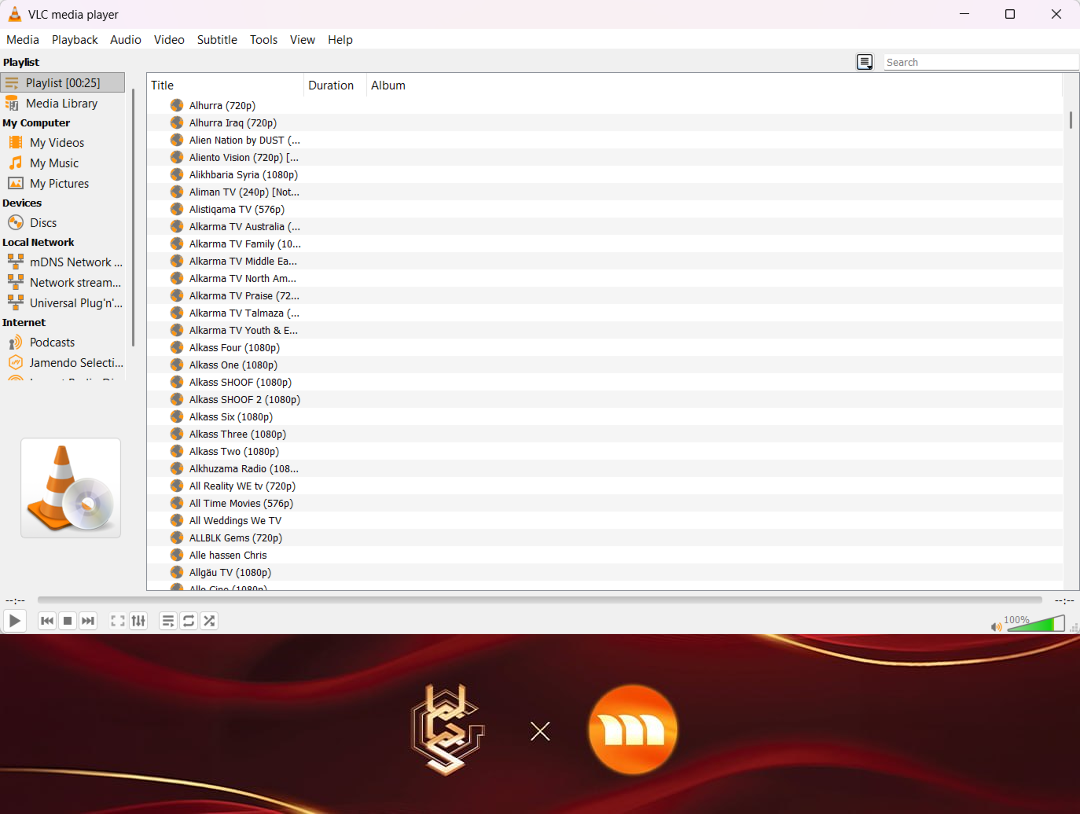Viewport: 1080px width, 814px height.
Task: Open the Subtitle menu
Action: tap(217, 40)
